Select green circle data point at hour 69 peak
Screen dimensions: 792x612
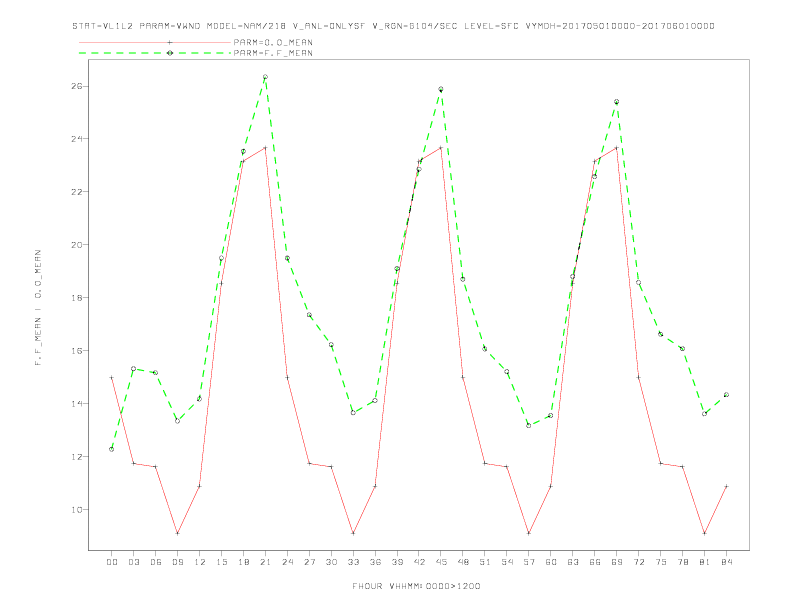click(x=617, y=102)
